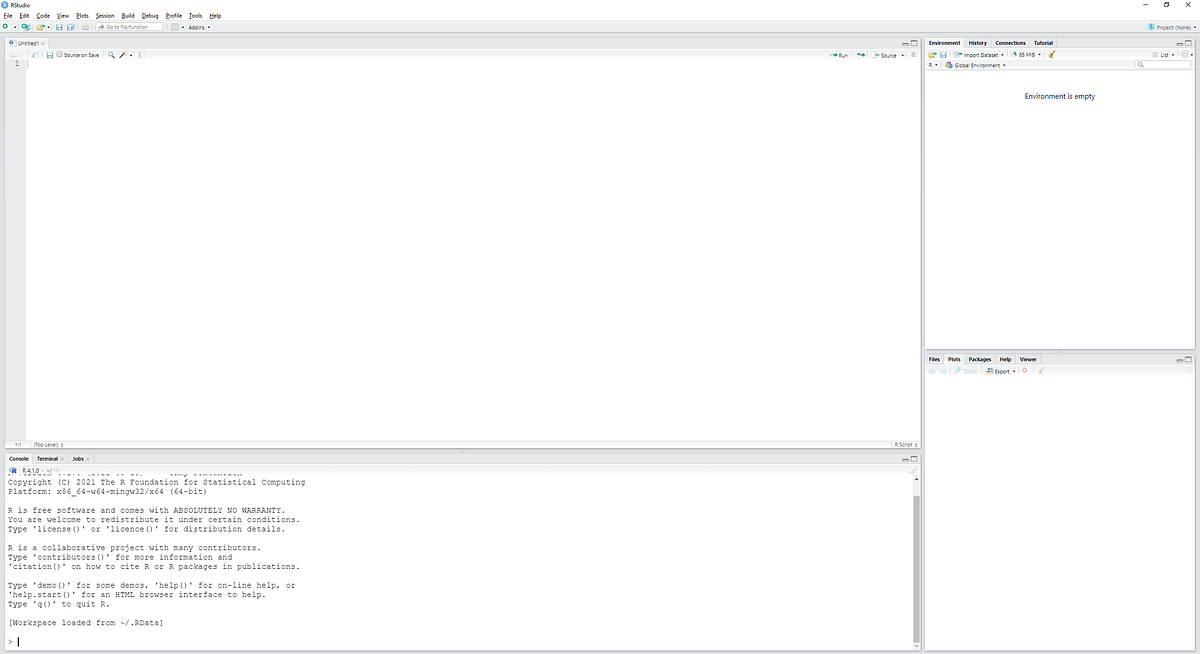
Task: Enable Source on Save
Action: coord(60,55)
